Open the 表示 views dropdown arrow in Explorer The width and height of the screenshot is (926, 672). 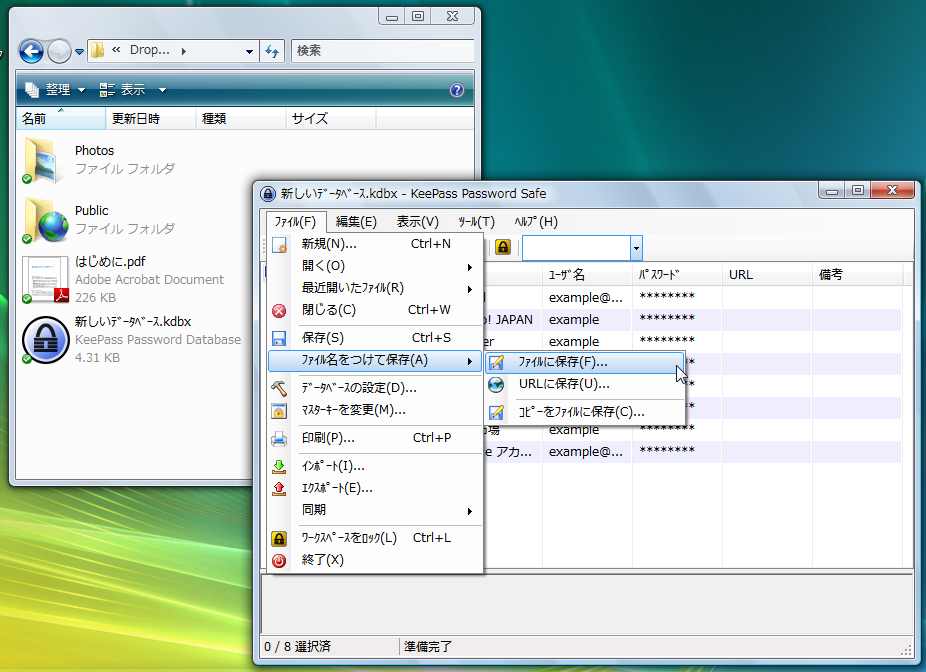162,90
